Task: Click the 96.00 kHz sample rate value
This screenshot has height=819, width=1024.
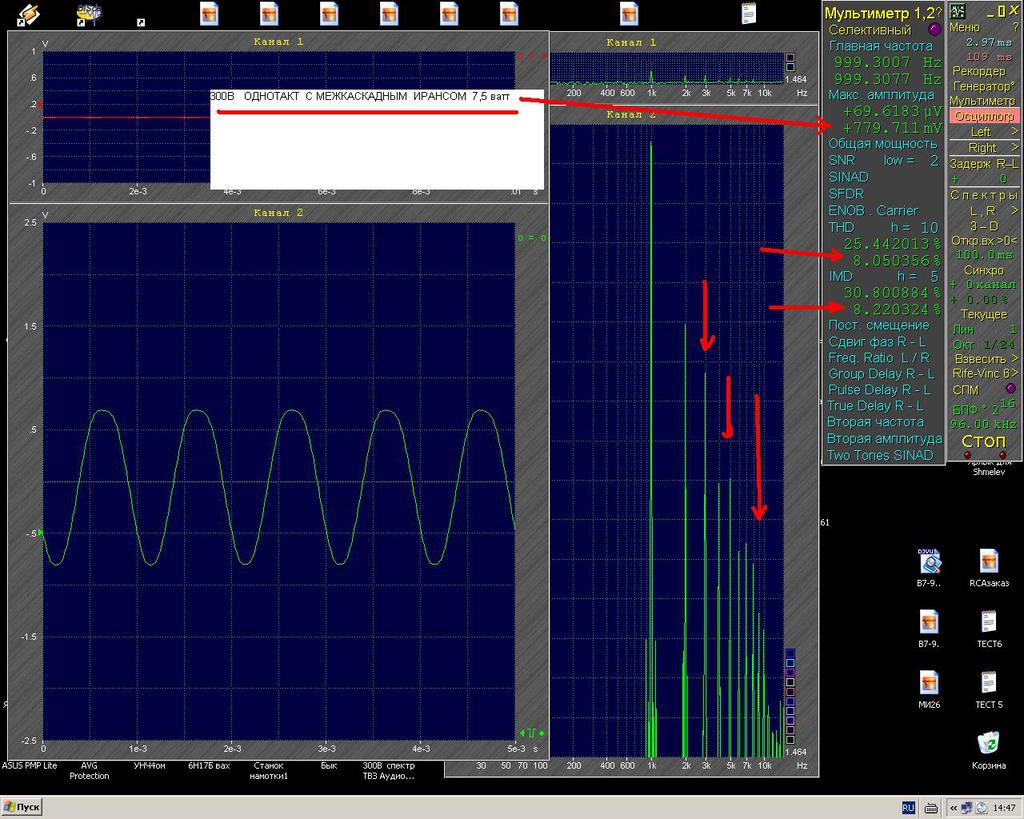Action: pyautogui.click(x=984, y=423)
